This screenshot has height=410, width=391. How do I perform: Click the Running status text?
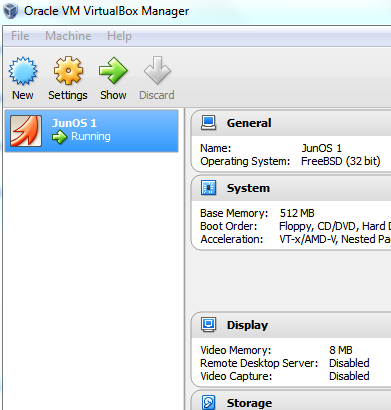[x=91, y=136]
